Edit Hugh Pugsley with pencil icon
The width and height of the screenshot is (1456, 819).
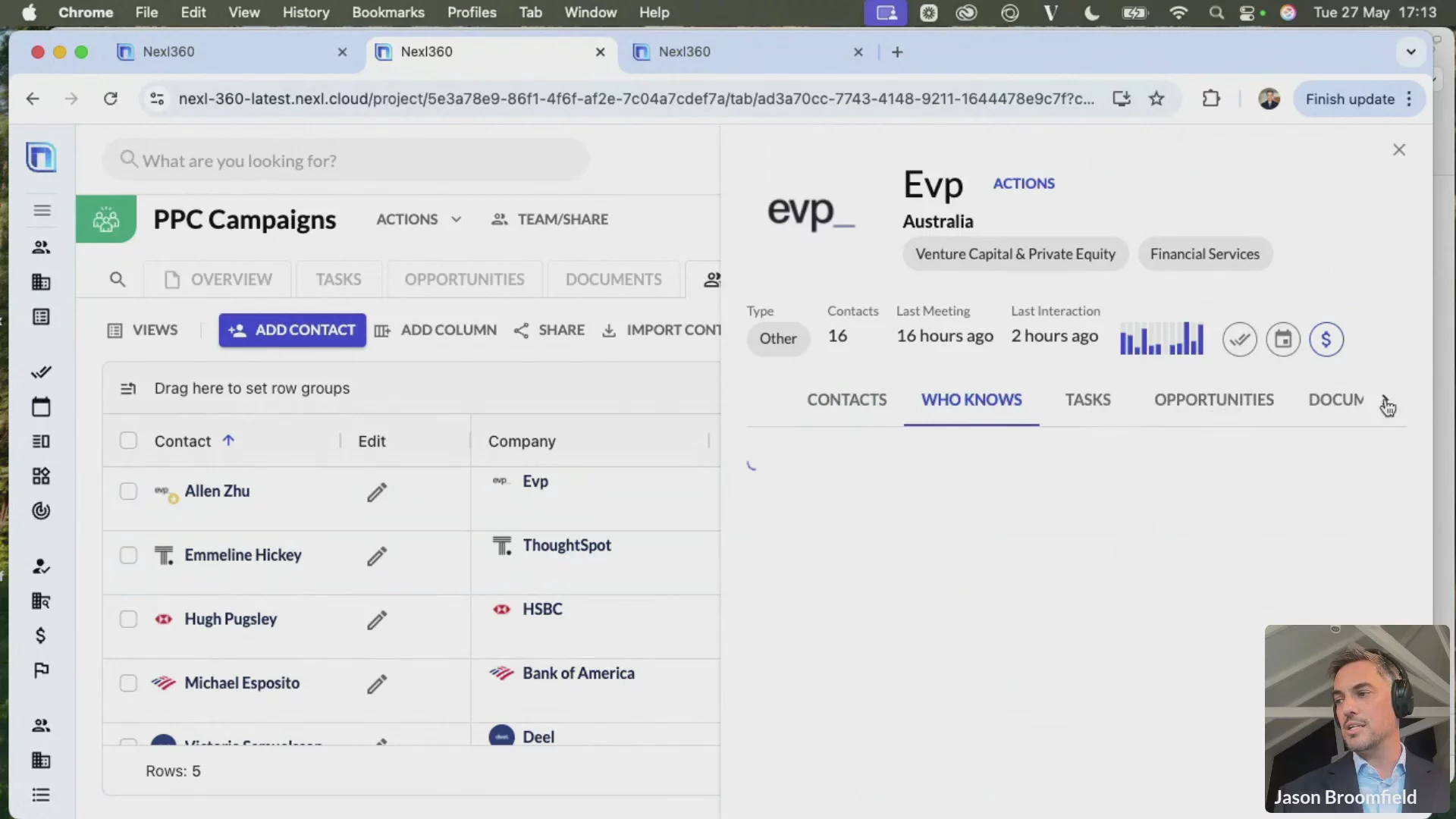coord(377,620)
